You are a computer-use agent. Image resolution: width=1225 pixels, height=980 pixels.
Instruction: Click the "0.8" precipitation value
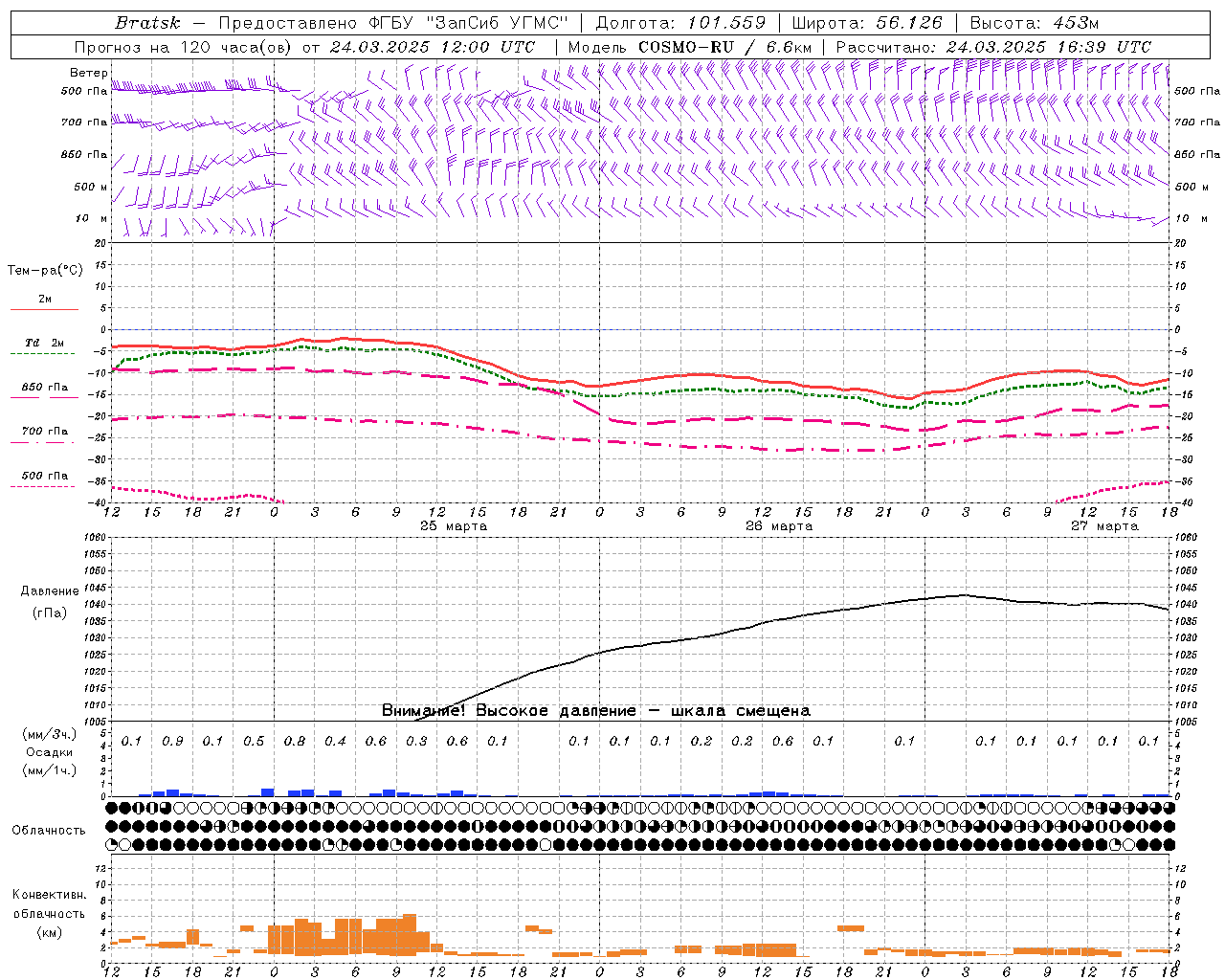tap(295, 742)
